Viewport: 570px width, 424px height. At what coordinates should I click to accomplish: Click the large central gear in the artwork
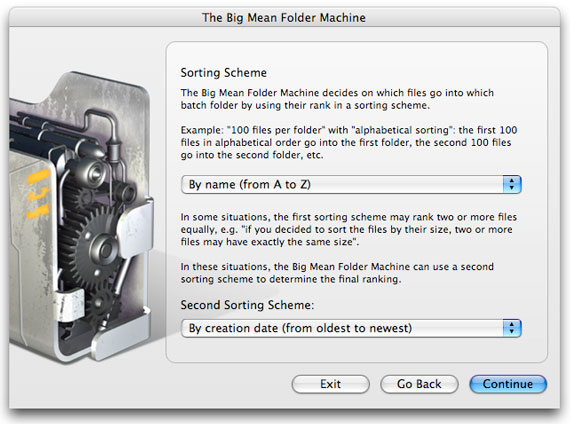(x=96, y=248)
